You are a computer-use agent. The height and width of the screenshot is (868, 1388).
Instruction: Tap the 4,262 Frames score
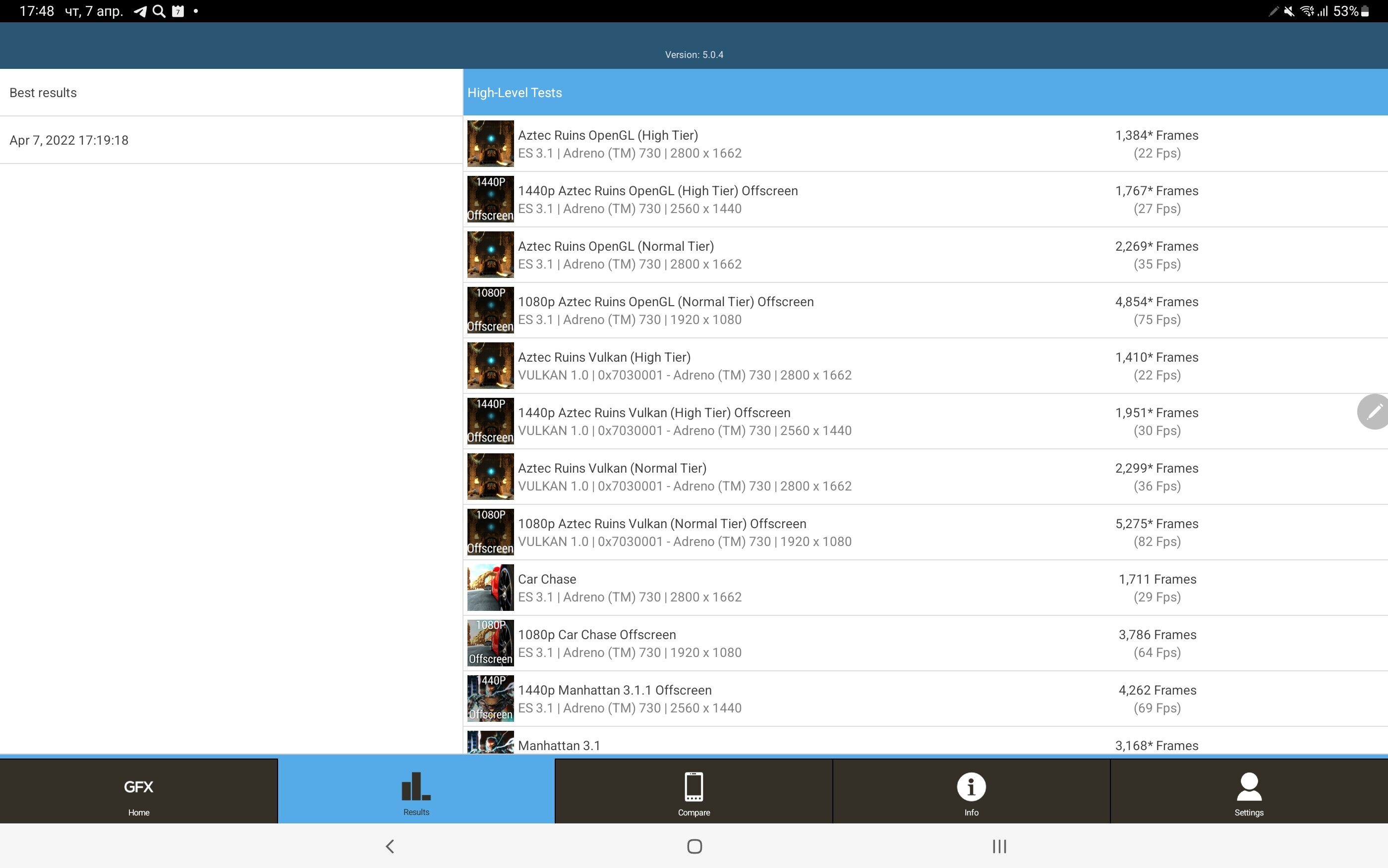click(x=1157, y=690)
